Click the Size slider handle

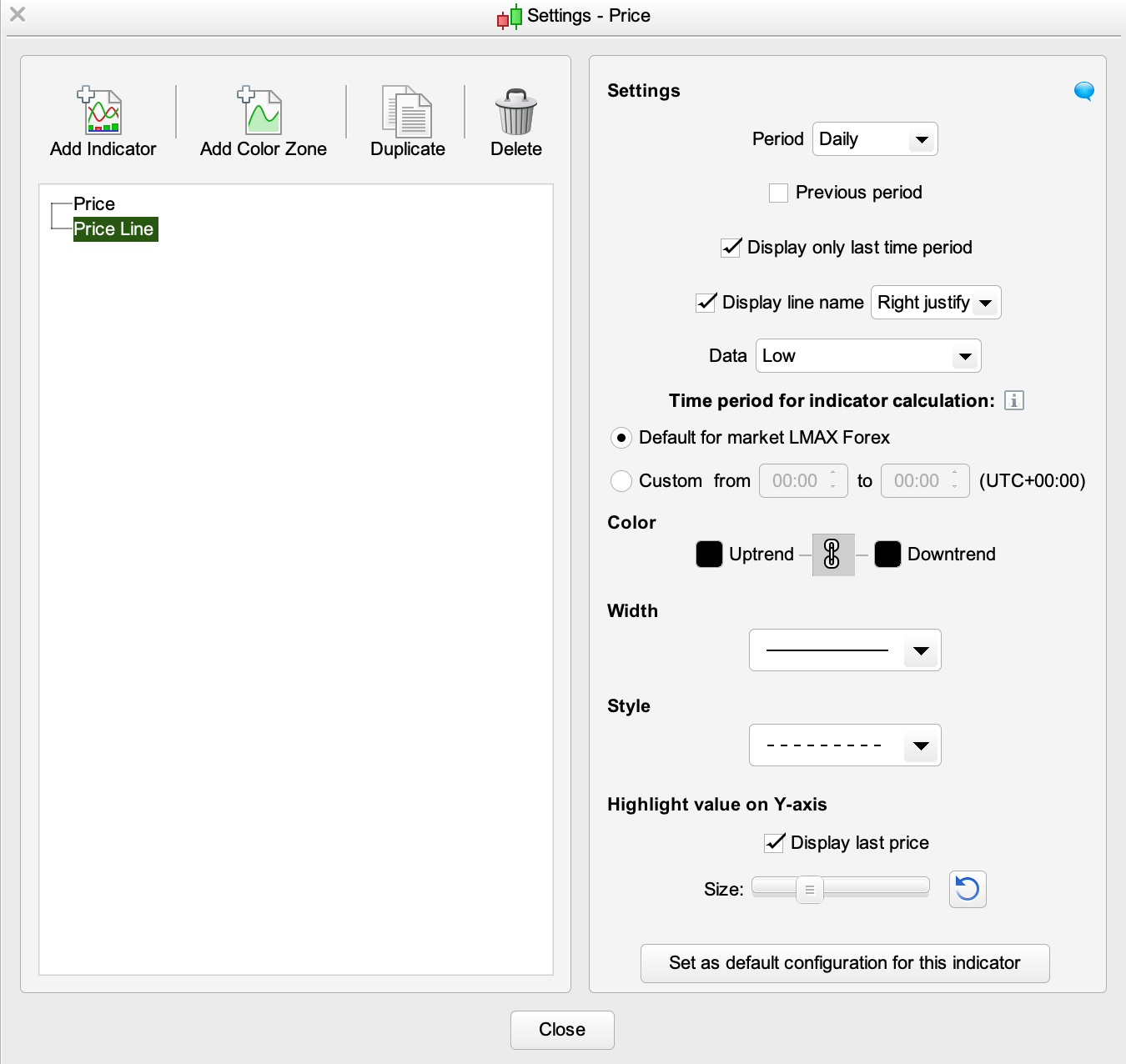[x=809, y=890]
